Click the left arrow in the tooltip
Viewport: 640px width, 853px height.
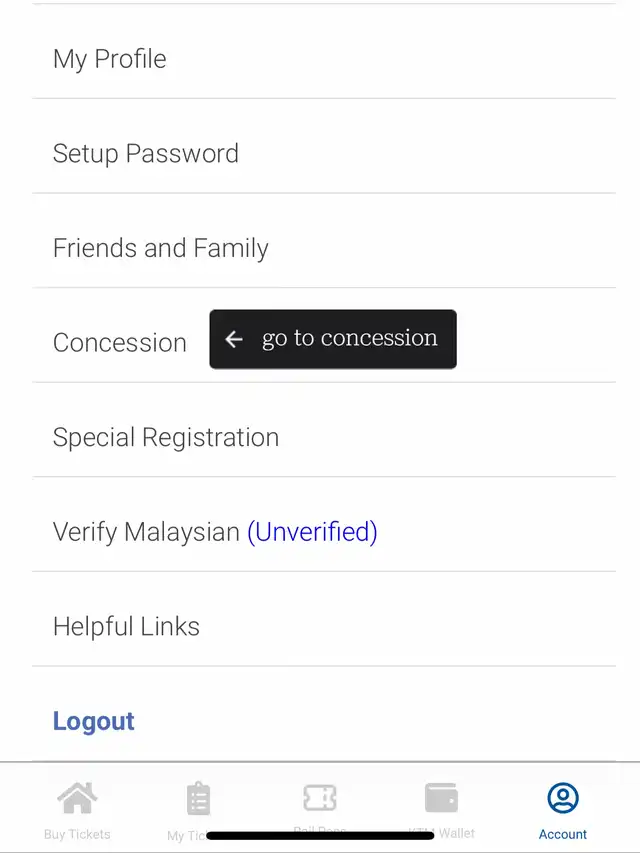coord(234,339)
